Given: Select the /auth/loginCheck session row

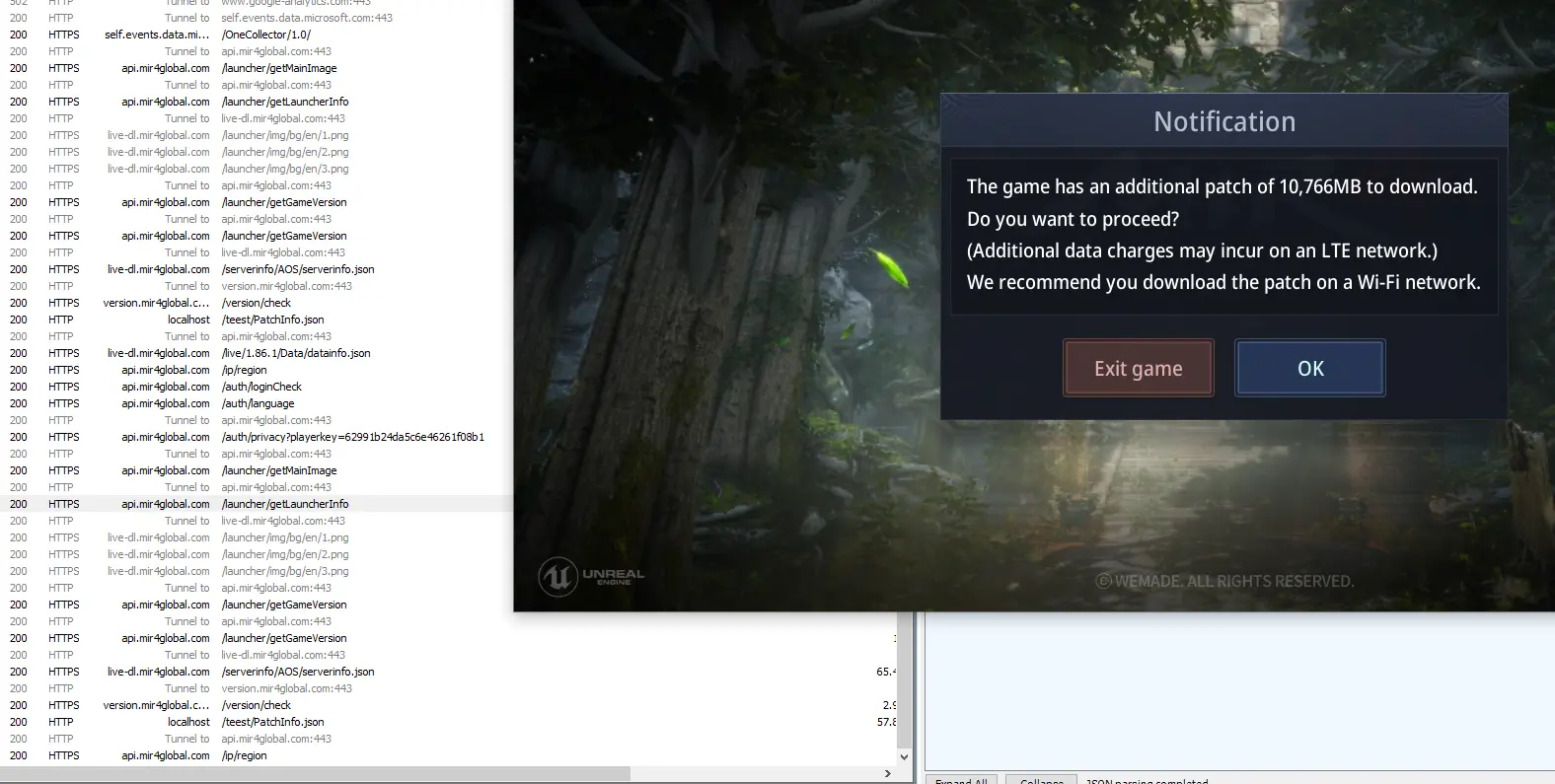Looking at the screenshot, I should [257, 387].
